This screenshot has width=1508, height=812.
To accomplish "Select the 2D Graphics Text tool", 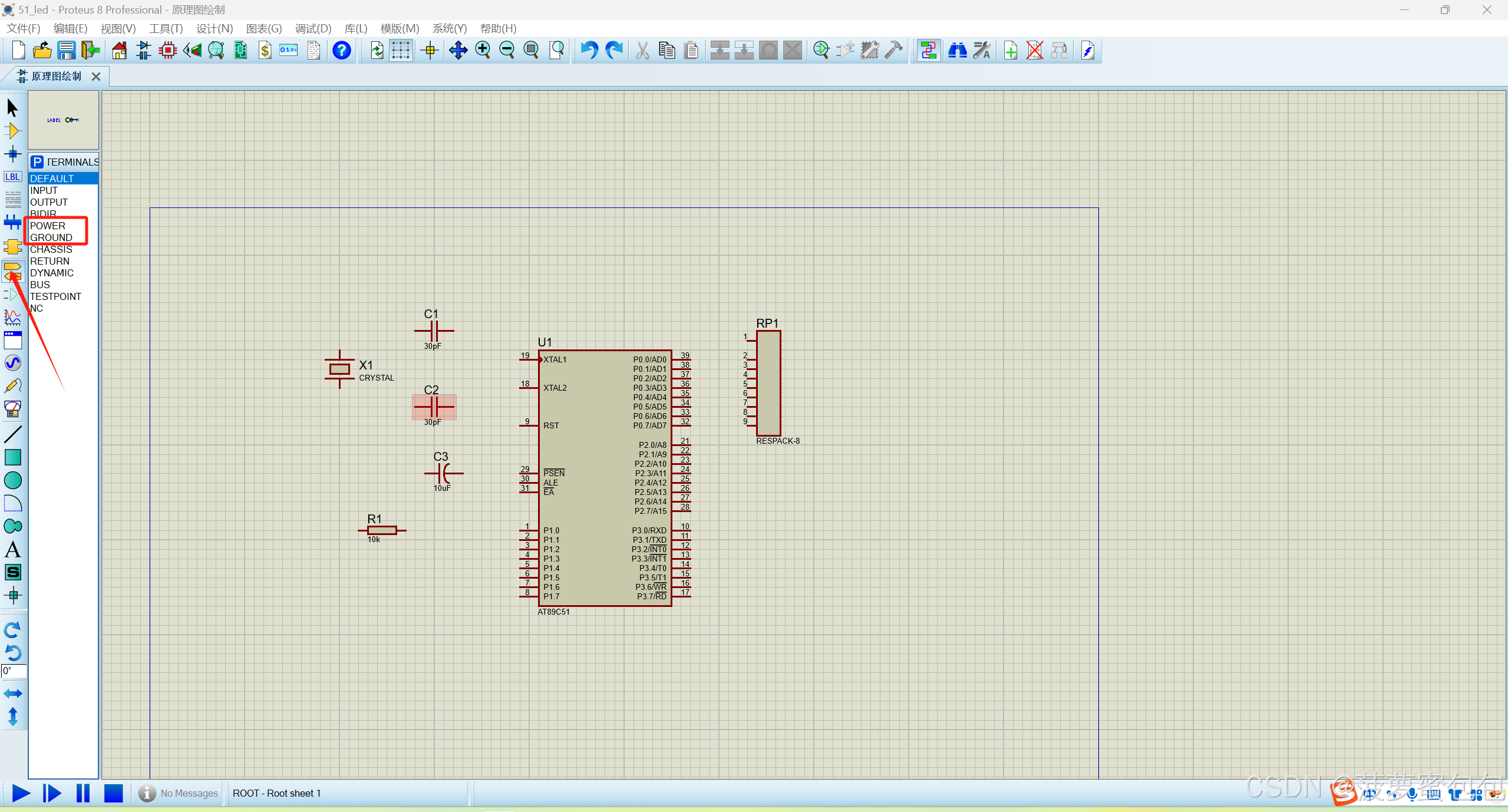I will 12,549.
